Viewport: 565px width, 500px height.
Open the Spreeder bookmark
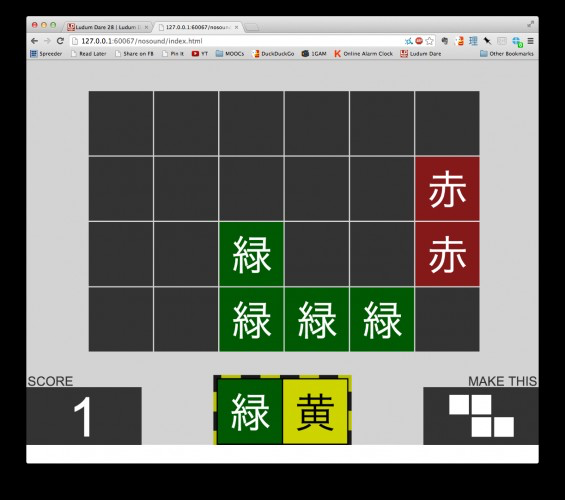[46, 54]
